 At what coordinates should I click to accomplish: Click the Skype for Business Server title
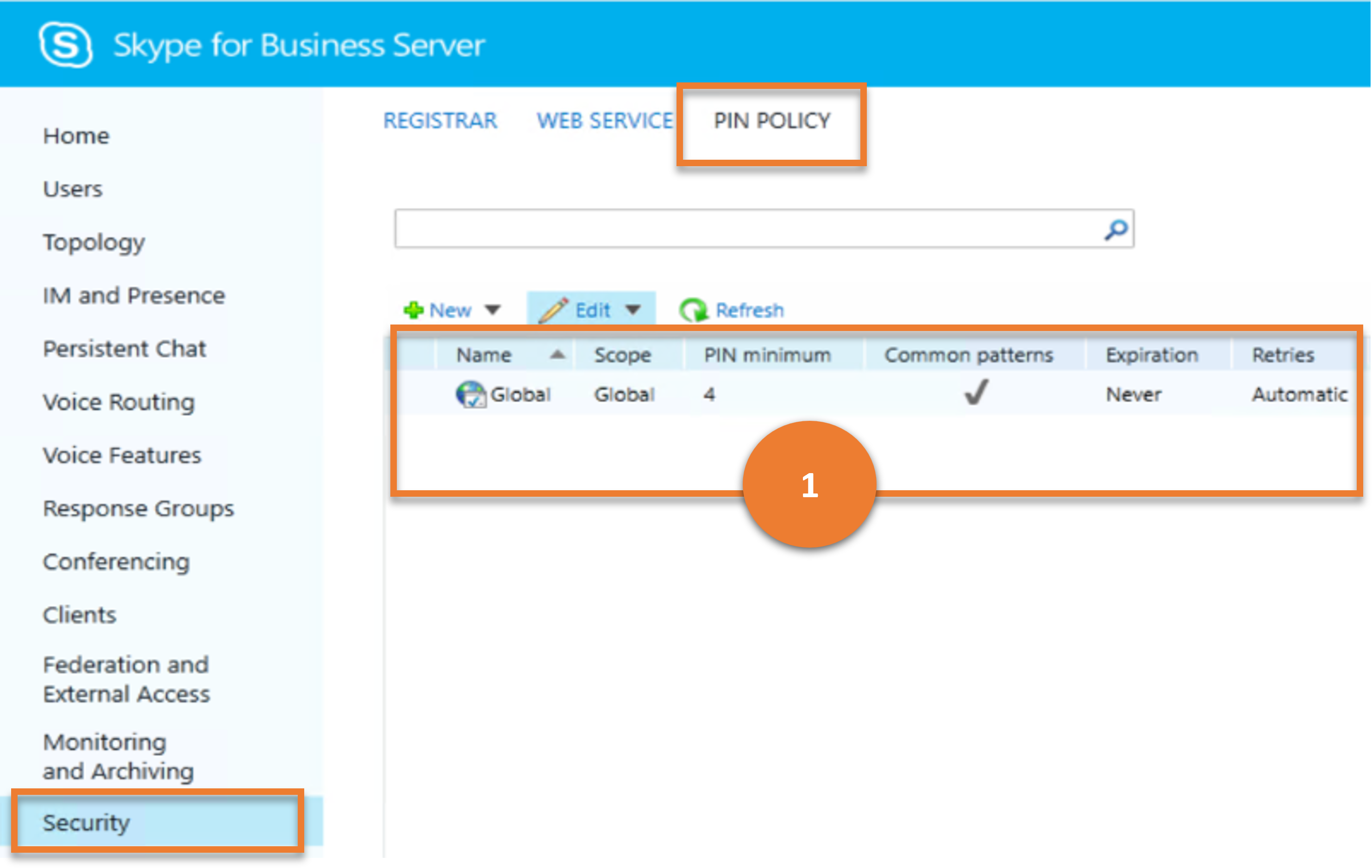click(x=299, y=45)
